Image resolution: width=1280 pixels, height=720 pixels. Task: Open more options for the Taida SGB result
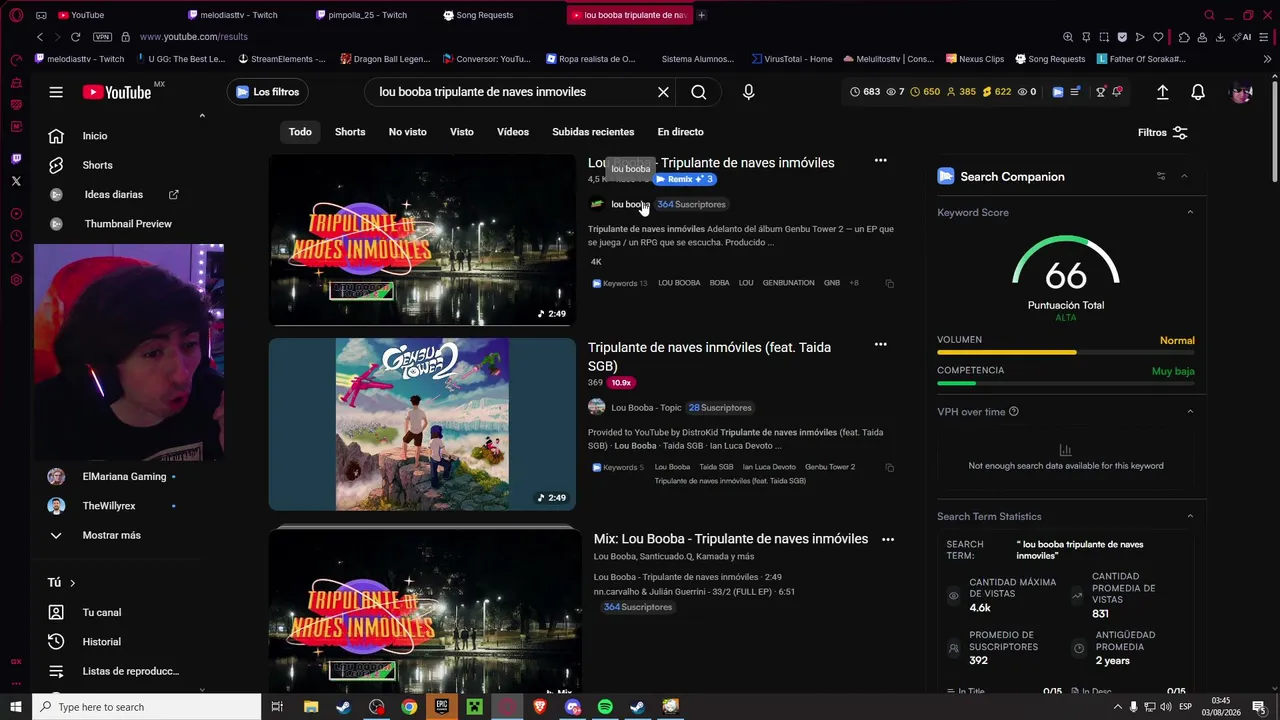coord(880,345)
